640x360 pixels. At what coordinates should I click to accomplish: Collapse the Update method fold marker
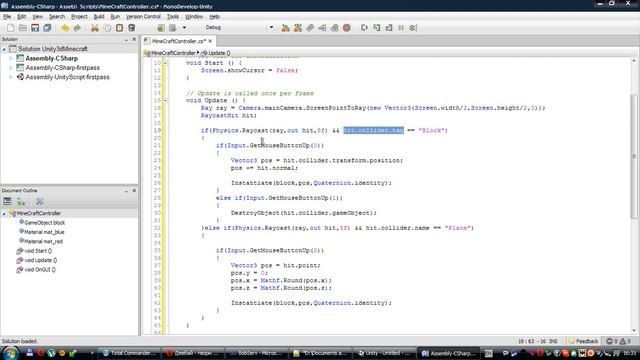tap(165, 100)
